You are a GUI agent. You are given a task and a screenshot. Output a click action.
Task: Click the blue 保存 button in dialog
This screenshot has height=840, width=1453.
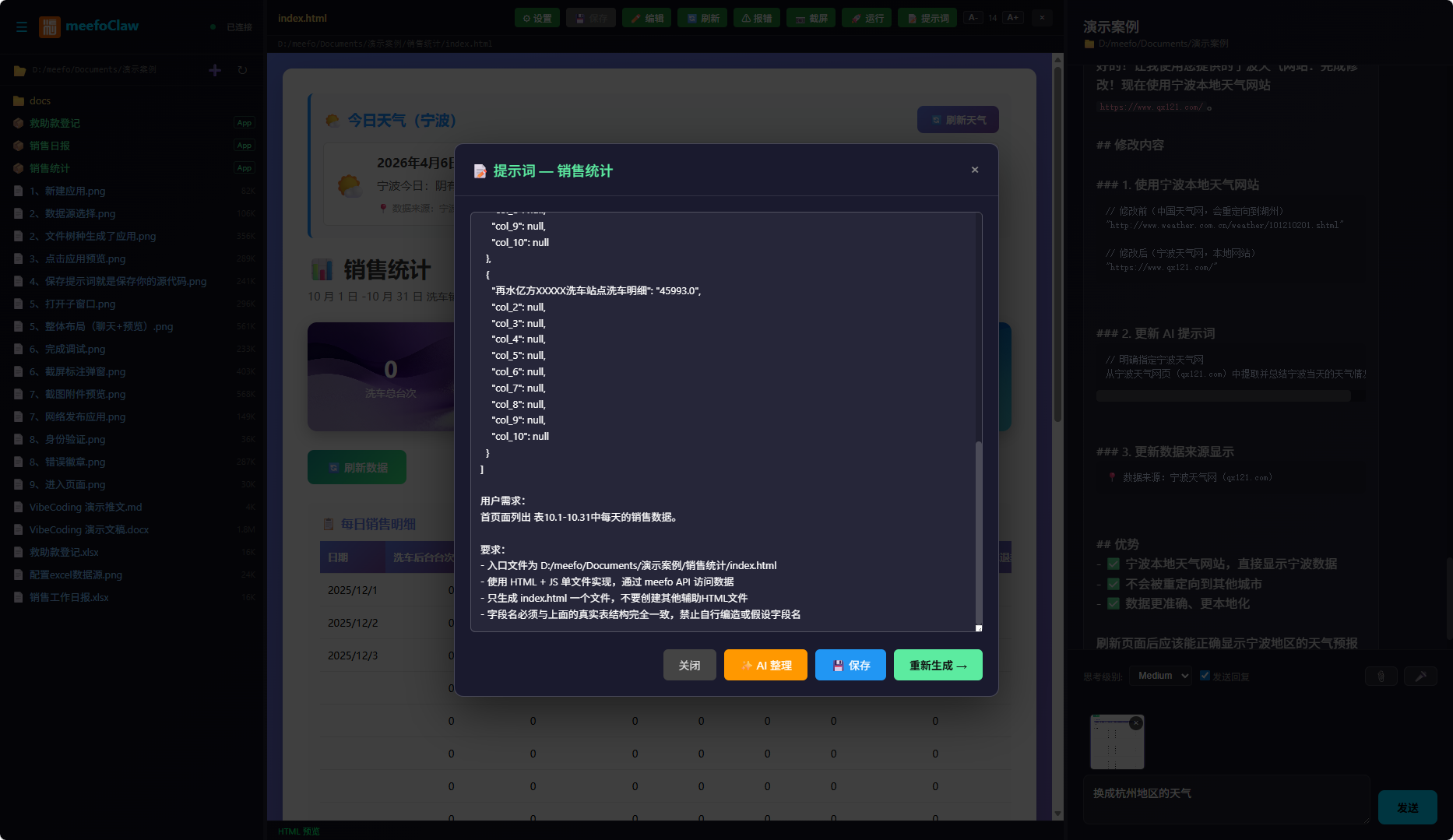tap(850, 665)
